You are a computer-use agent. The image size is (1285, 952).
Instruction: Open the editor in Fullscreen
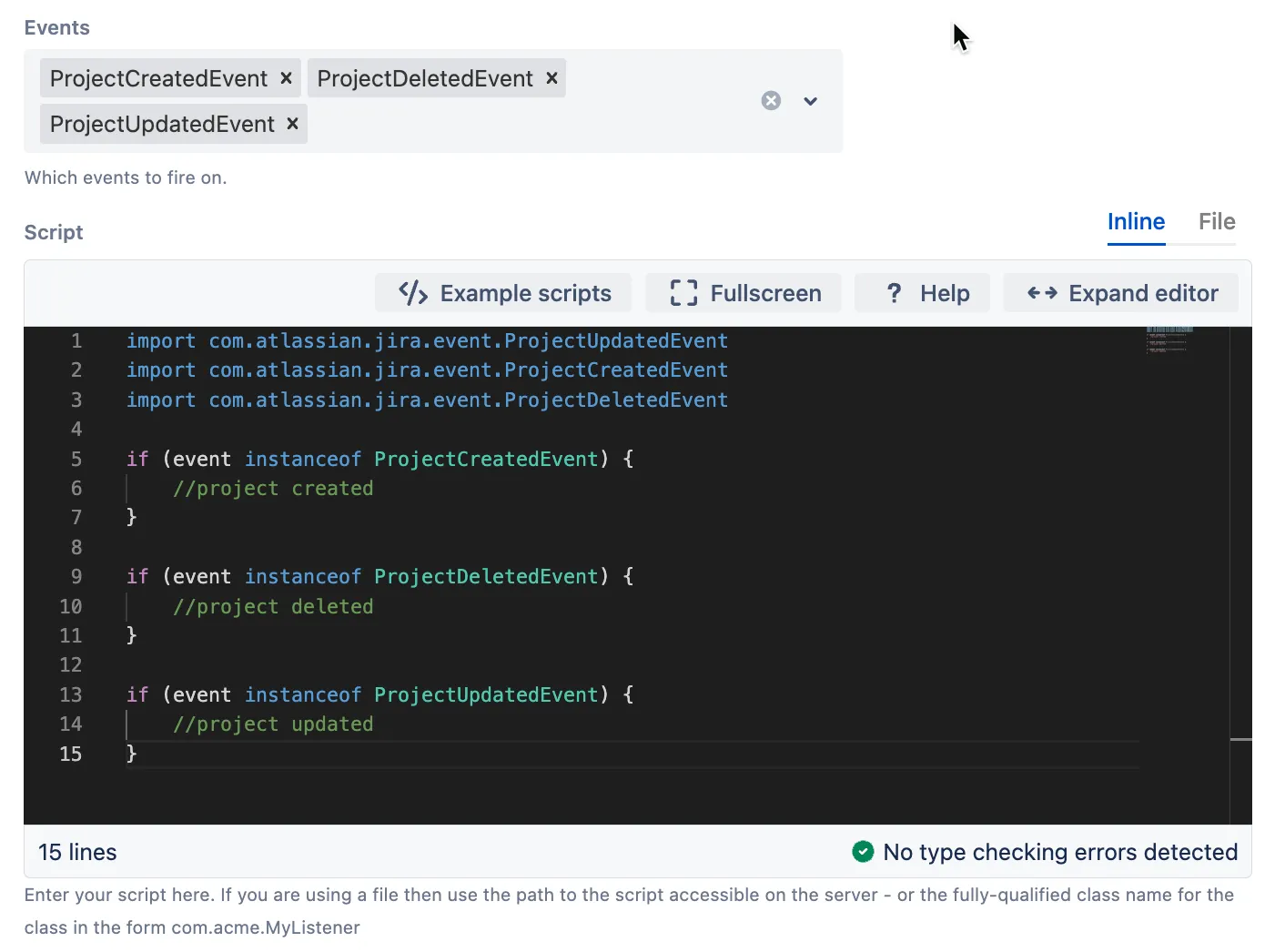(x=744, y=293)
